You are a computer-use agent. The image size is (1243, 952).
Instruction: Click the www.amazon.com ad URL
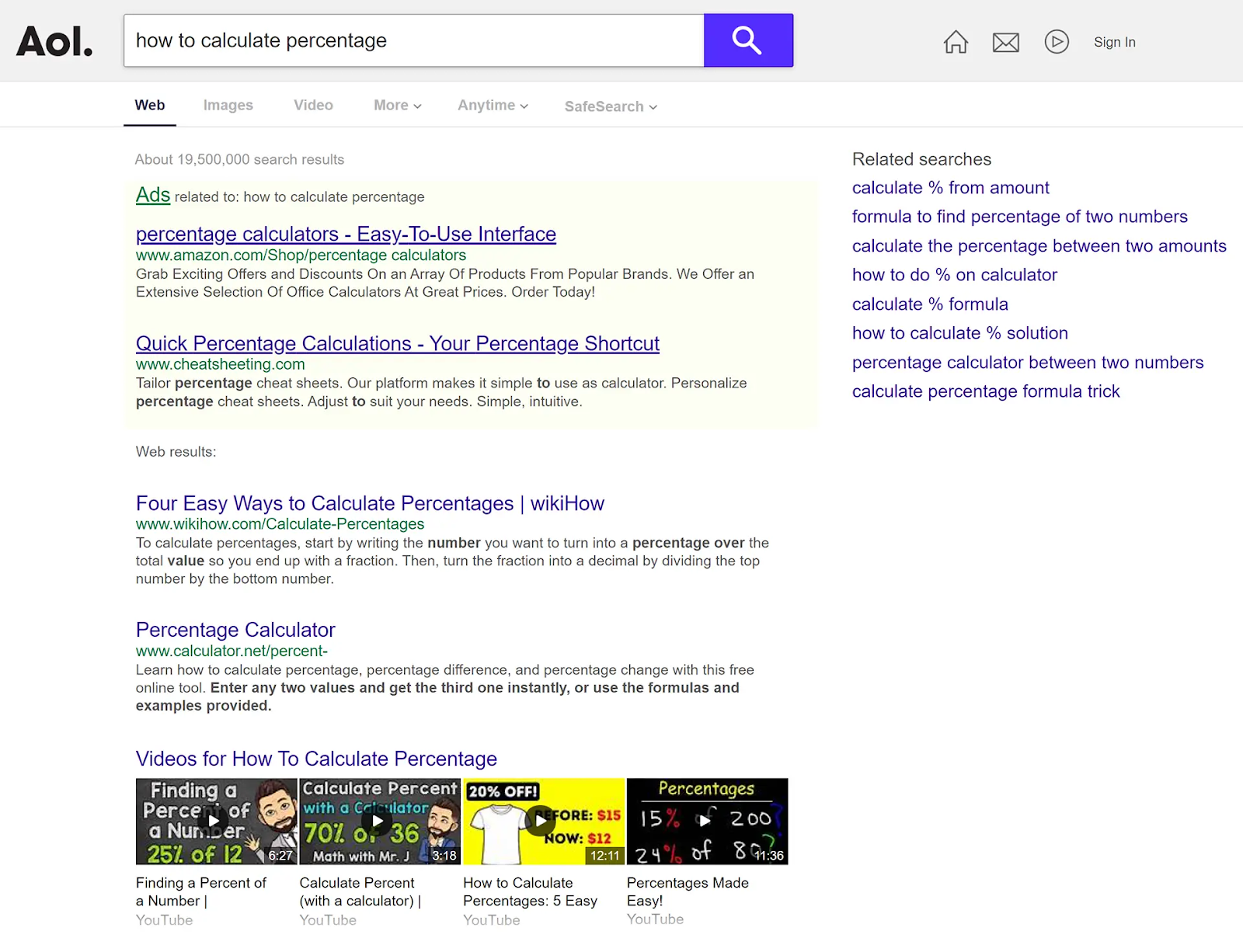click(x=301, y=255)
